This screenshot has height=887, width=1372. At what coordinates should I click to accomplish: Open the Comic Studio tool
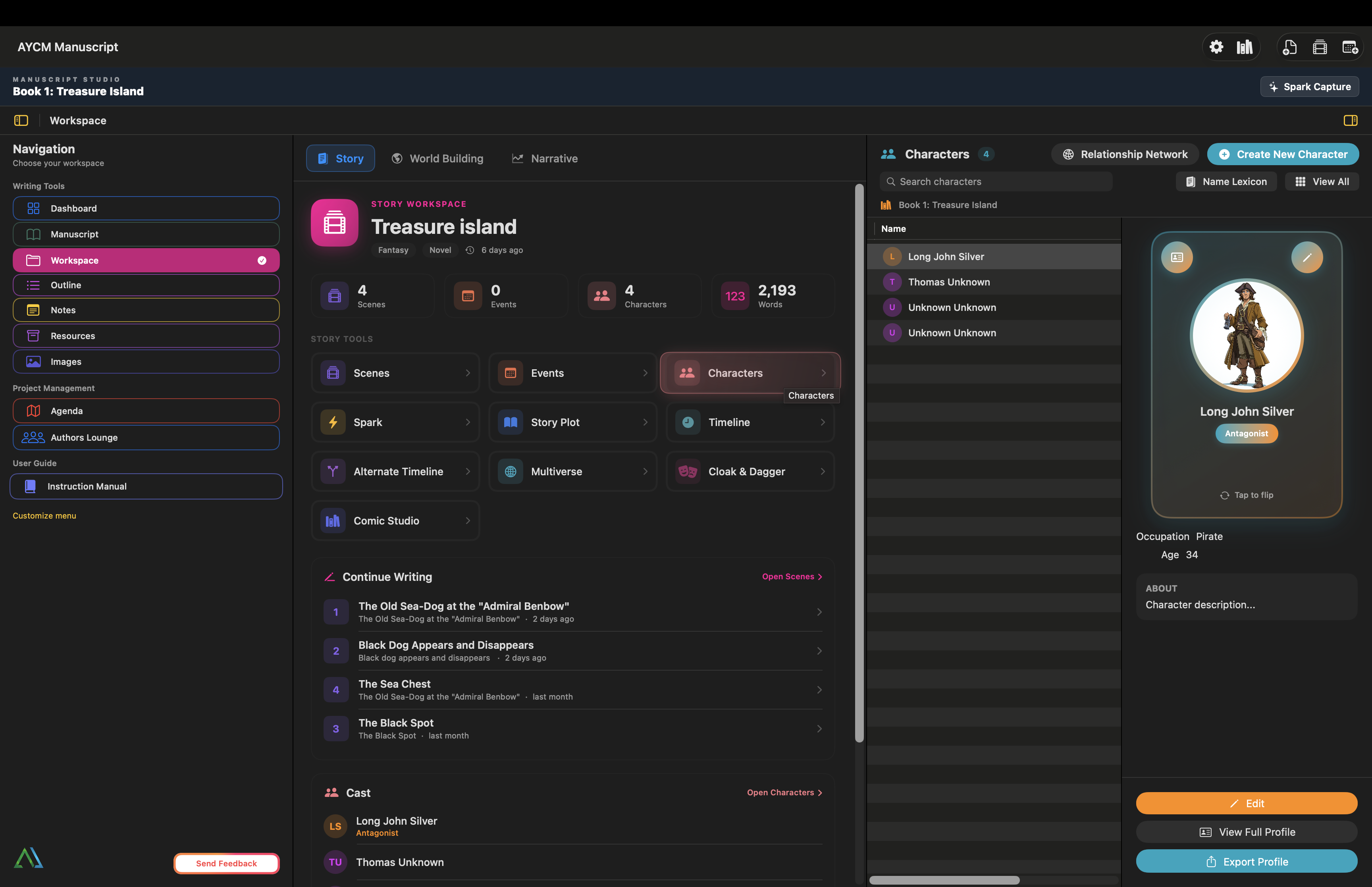[395, 521]
